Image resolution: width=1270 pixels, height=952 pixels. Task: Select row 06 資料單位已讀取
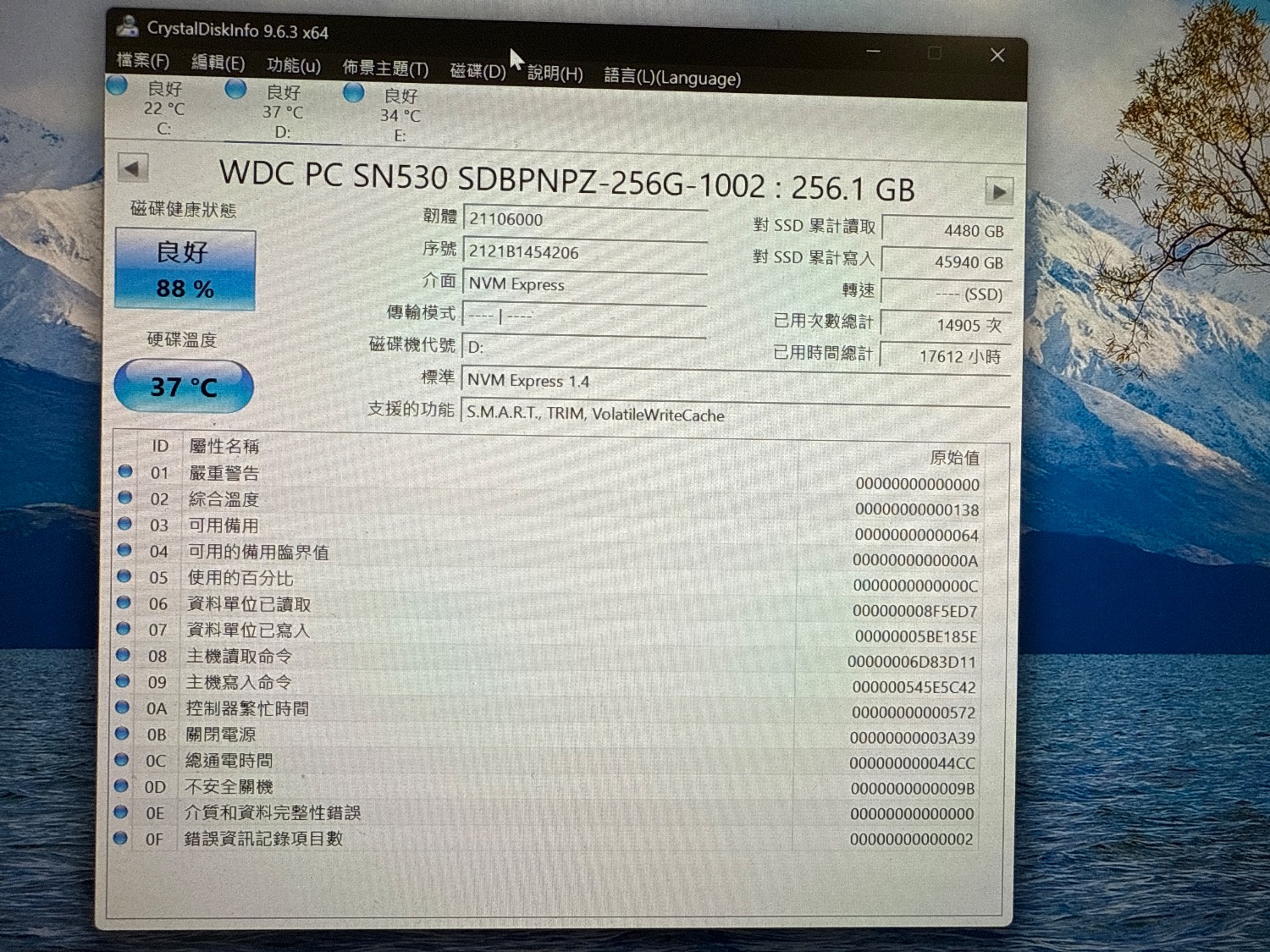550,607
